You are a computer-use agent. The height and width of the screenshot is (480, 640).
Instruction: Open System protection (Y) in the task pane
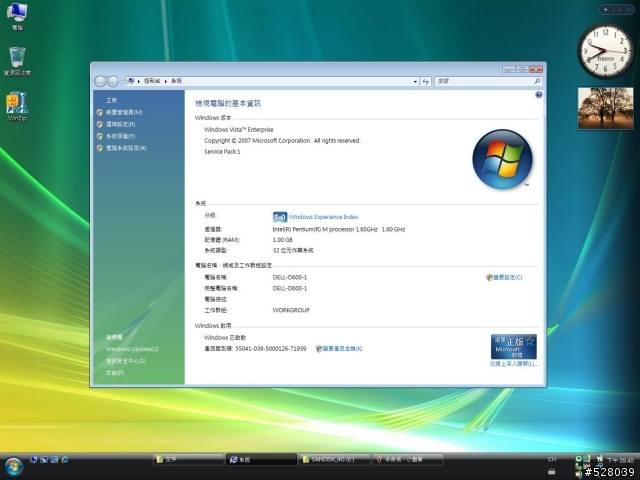[120, 136]
